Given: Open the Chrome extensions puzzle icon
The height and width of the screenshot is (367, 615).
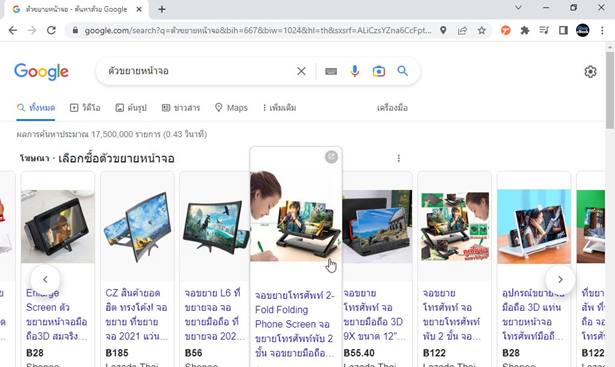Looking at the screenshot, I should point(524,30).
